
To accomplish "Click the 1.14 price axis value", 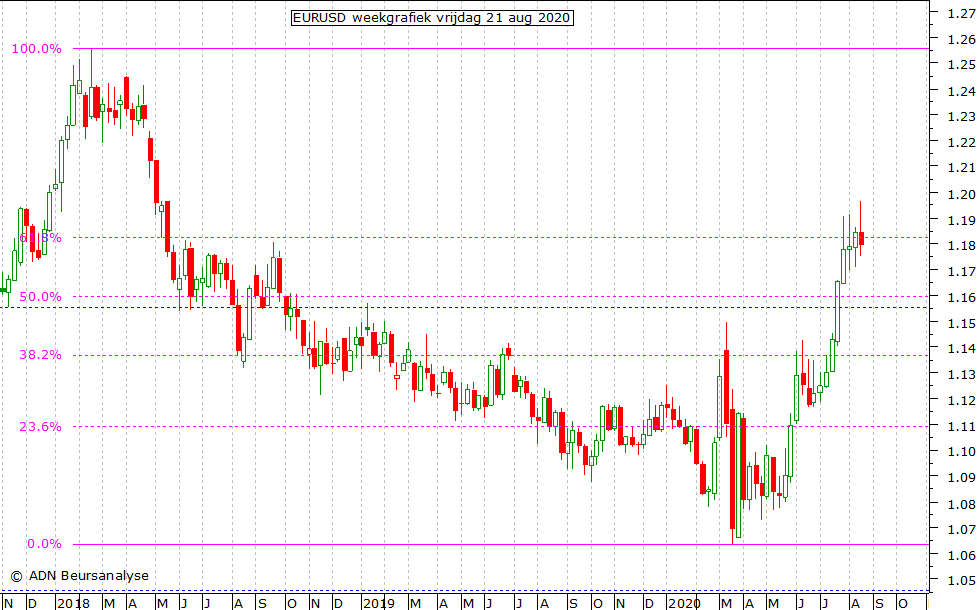I will [x=961, y=349].
